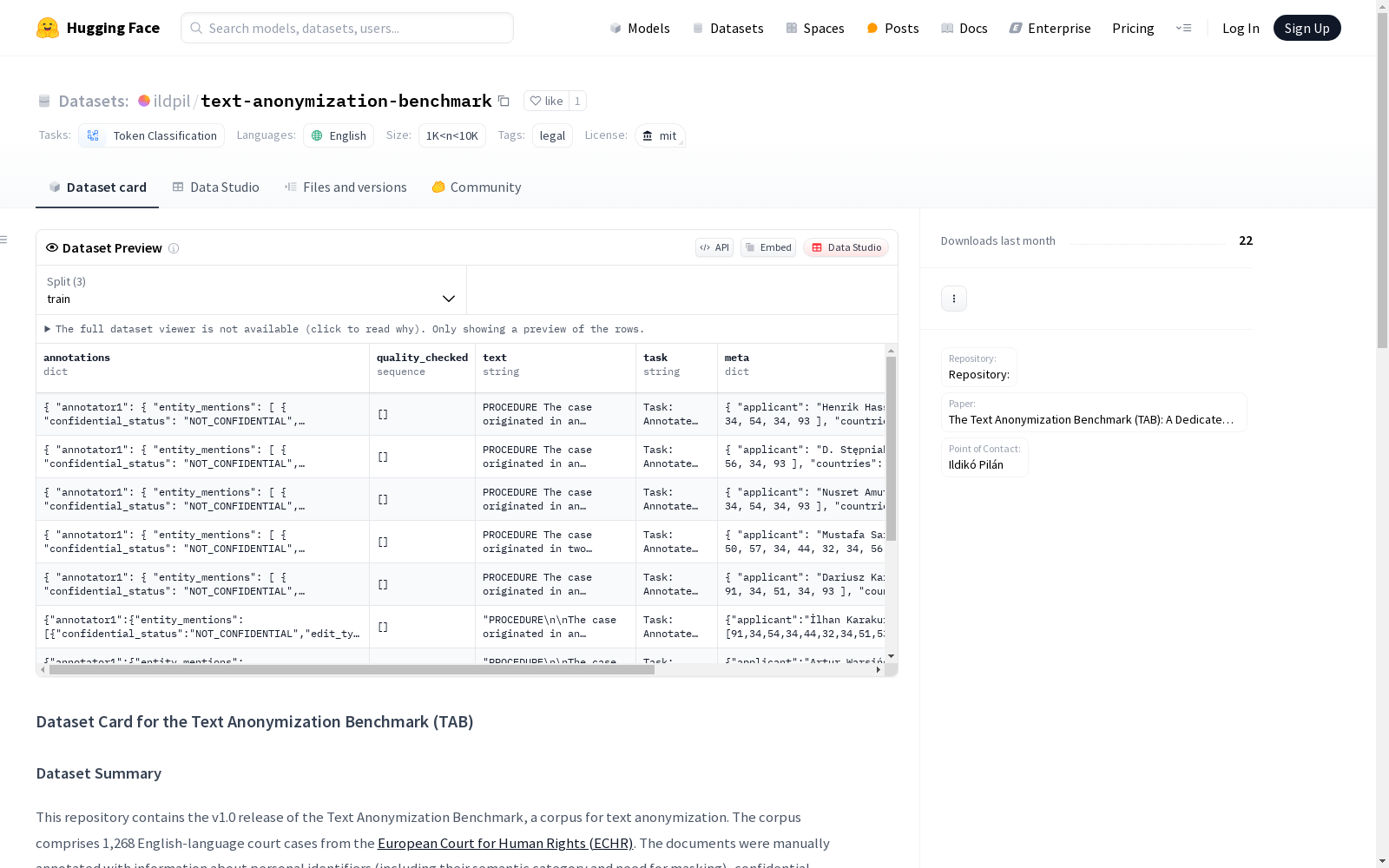Click the Sign Up button
Viewport: 1389px width, 868px height.
(1307, 28)
